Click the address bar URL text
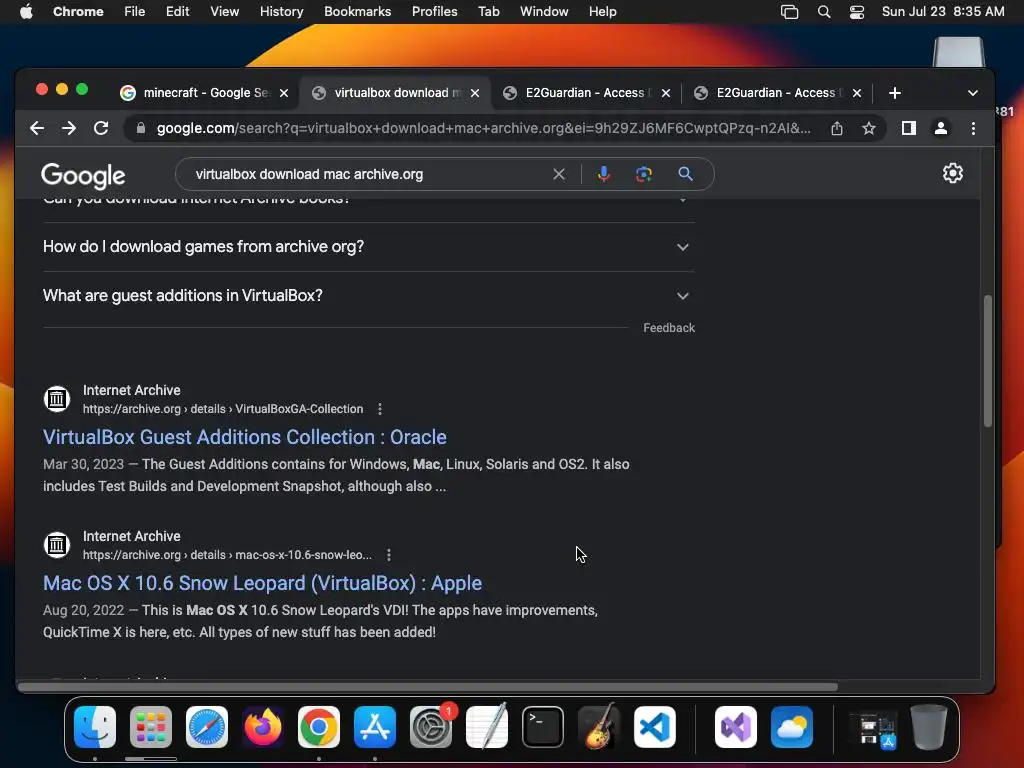 pyautogui.click(x=483, y=128)
